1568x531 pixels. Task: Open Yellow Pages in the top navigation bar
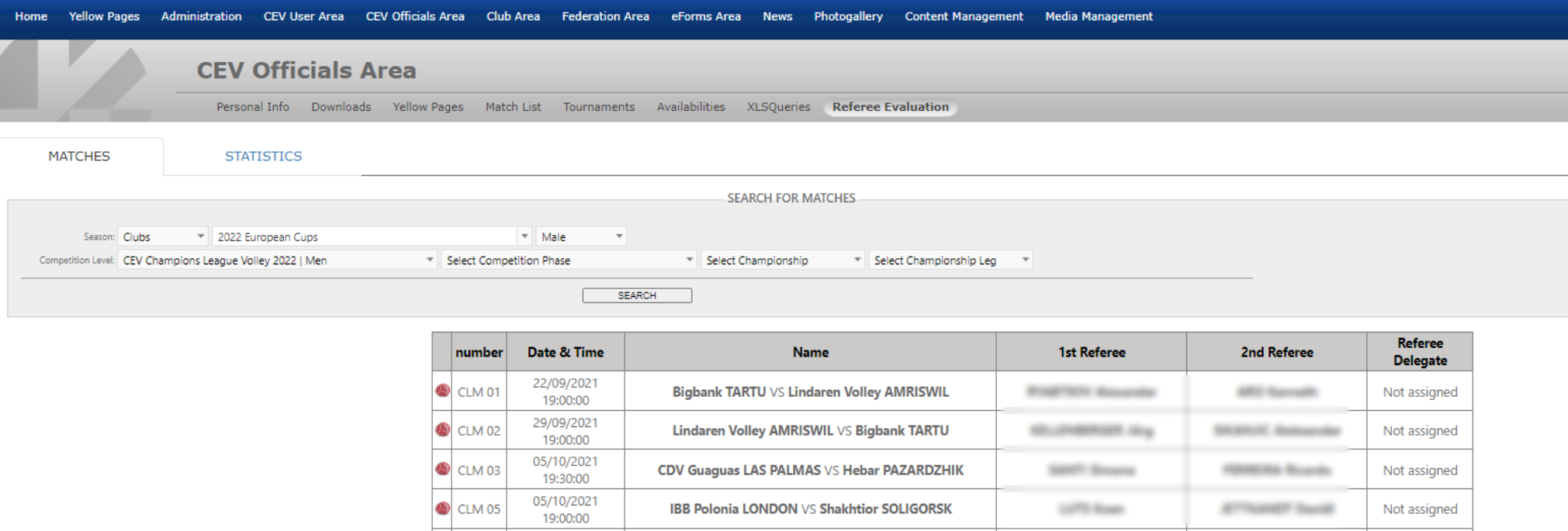click(104, 16)
